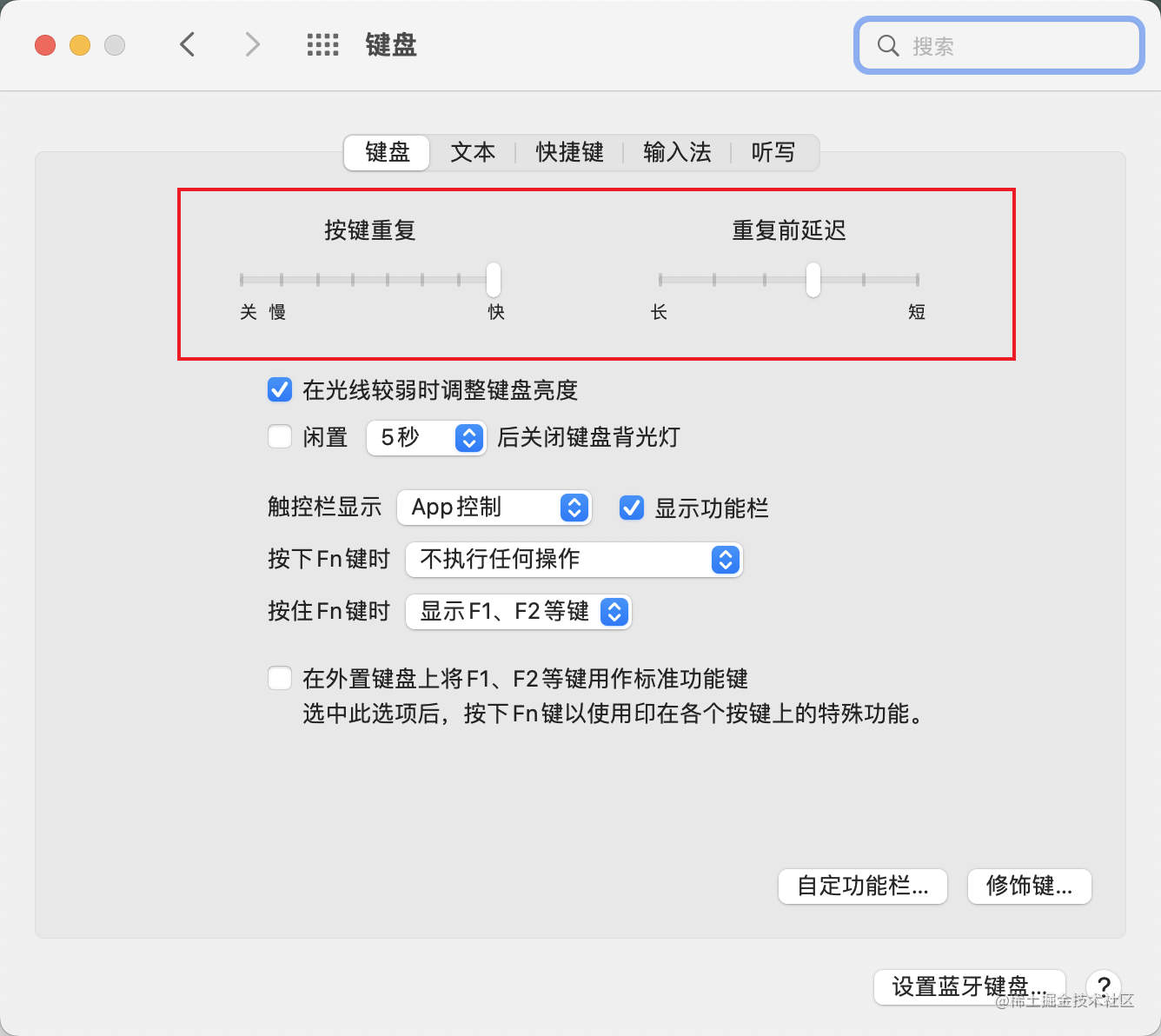Minimize window with the yellow button
The height and width of the screenshot is (1036, 1161).
[80, 45]
